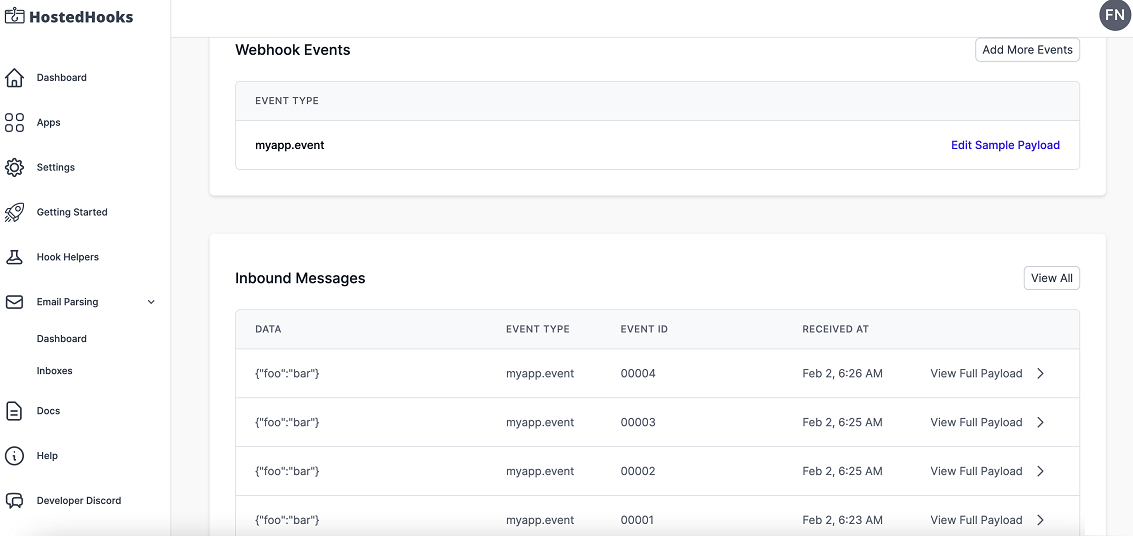Click the Edit Sample Payload link

[1005, 145]
